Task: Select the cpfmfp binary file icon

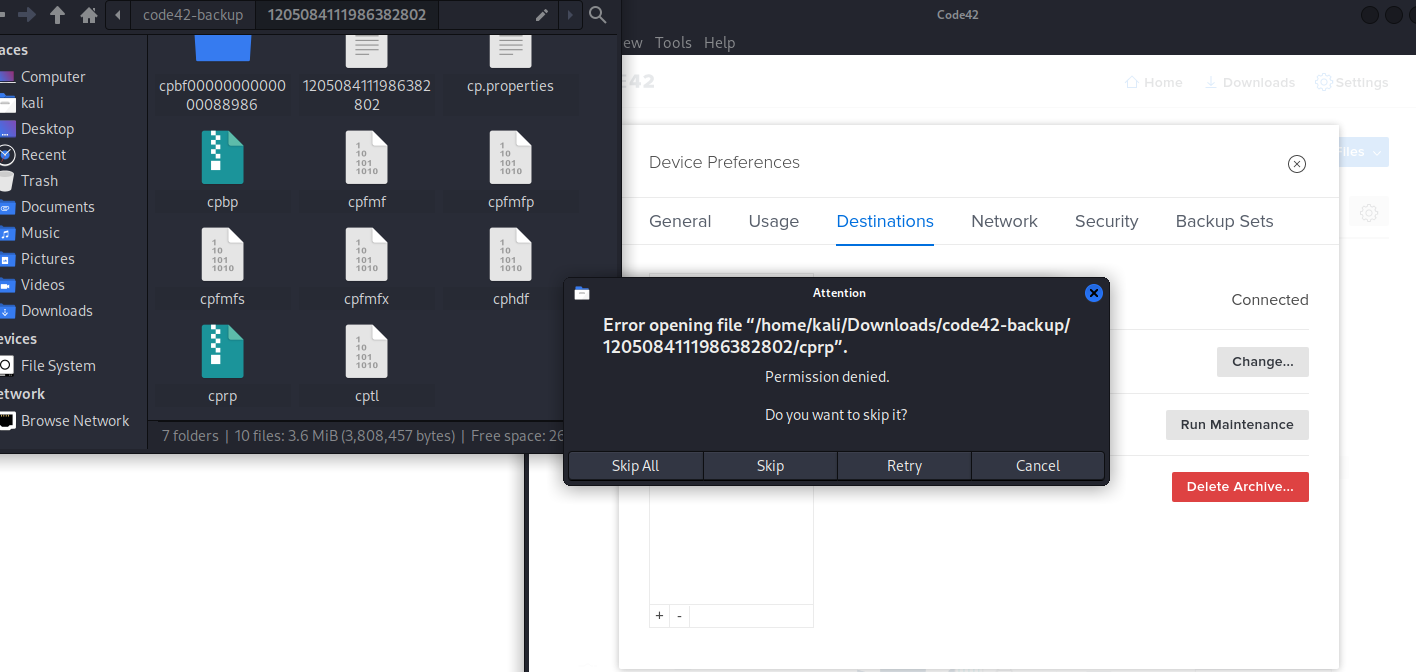Action: [x=510, y=157]
